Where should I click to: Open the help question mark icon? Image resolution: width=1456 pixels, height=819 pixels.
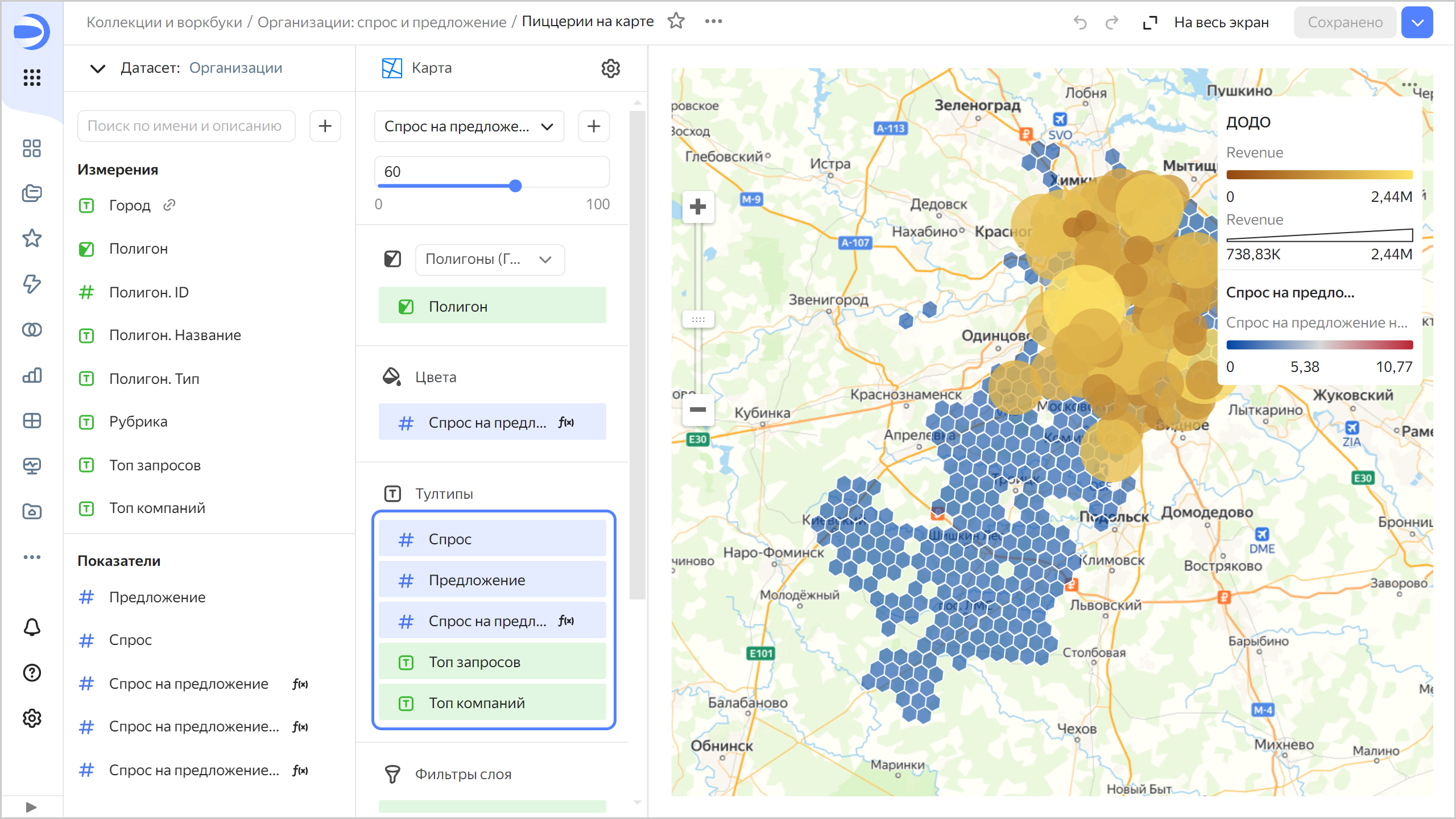[32, 672]
